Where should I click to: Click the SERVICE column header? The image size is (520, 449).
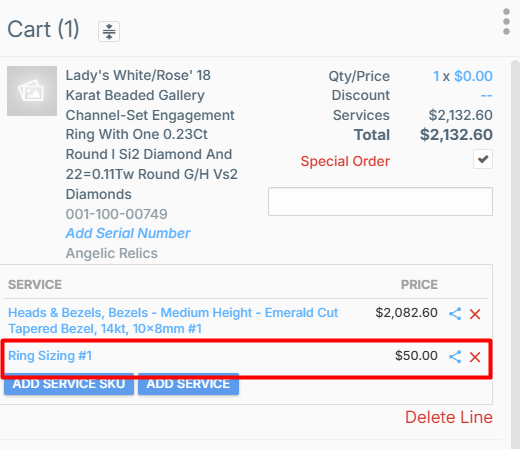tap(35, 285)
